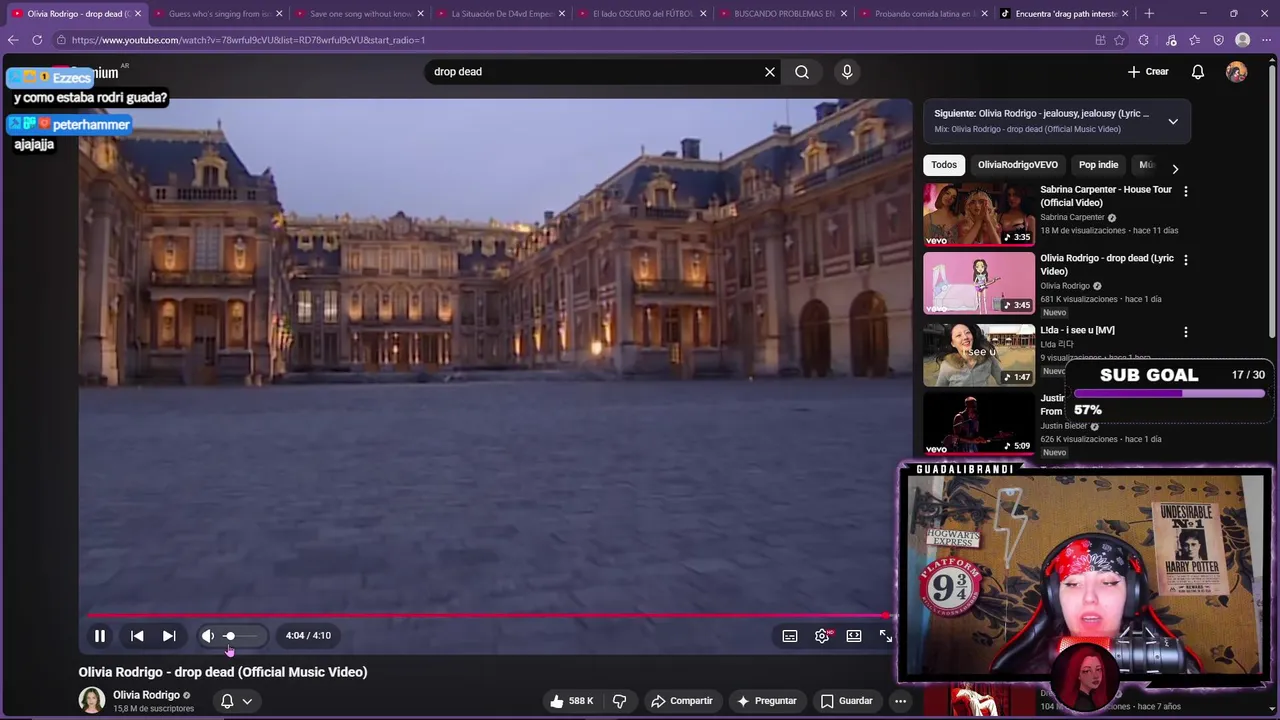This screenshot has width=1280, height=720.
Task: Pause the video playback
Action: pyautogui.click(x=100, y=636)
